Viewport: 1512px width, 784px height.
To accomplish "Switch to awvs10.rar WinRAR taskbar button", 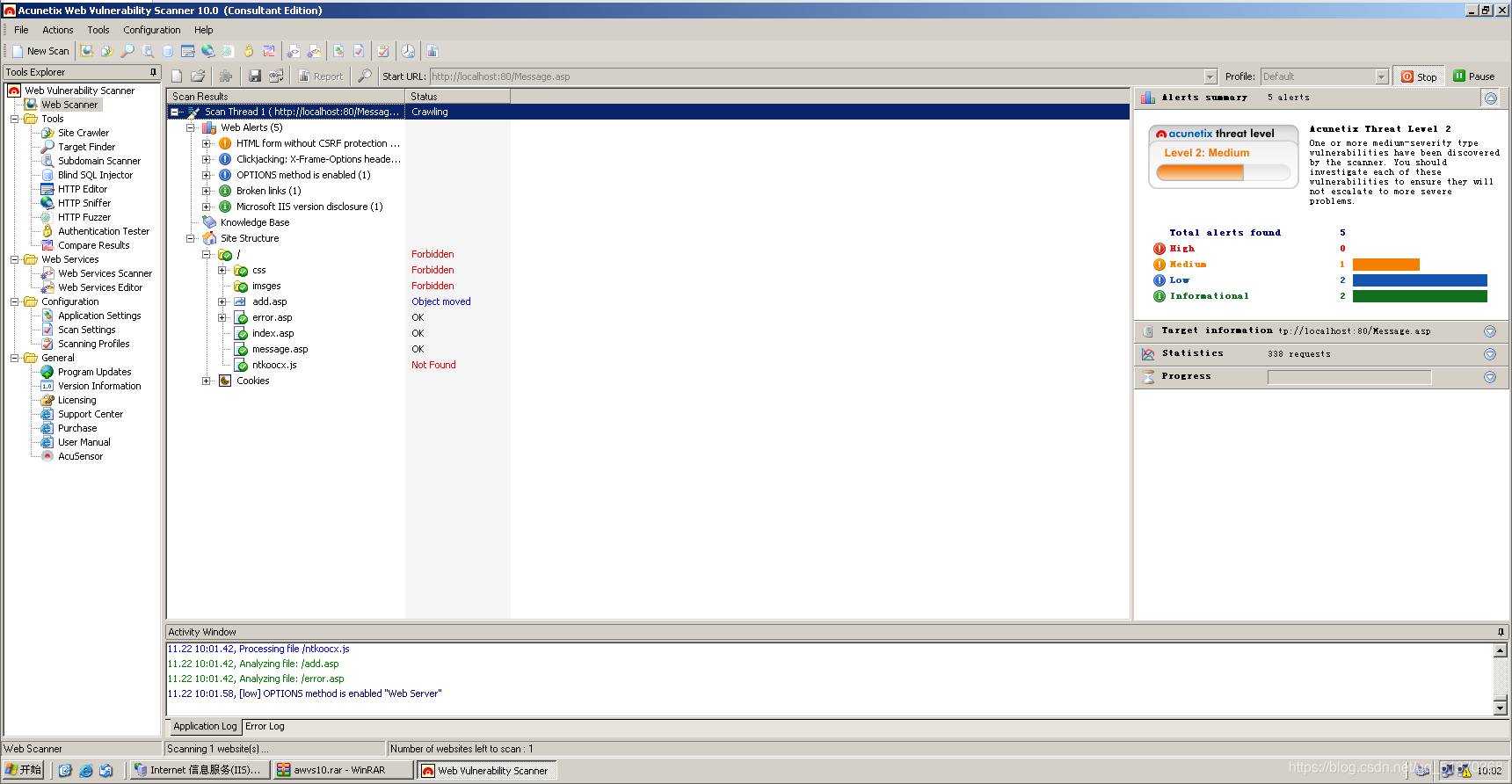I will (x=343, y=770).
